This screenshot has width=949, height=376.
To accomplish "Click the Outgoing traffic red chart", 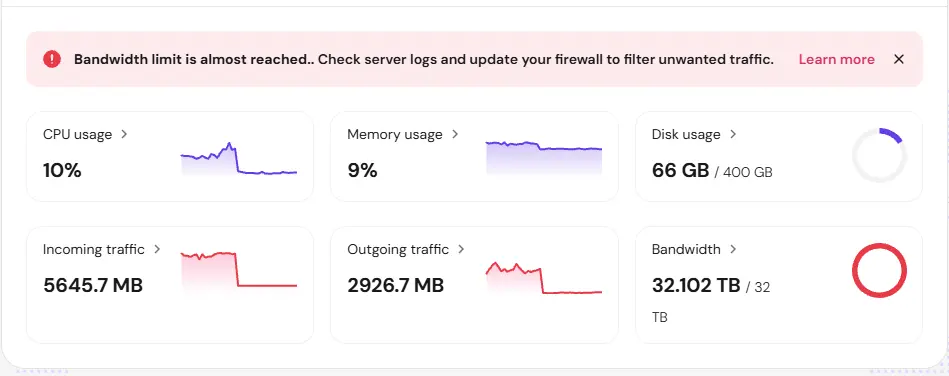I will tap(543, 279).
